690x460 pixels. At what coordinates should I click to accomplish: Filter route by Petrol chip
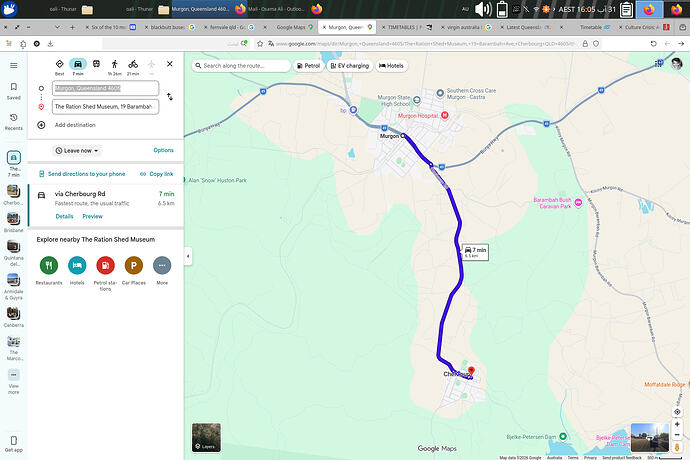308,66
